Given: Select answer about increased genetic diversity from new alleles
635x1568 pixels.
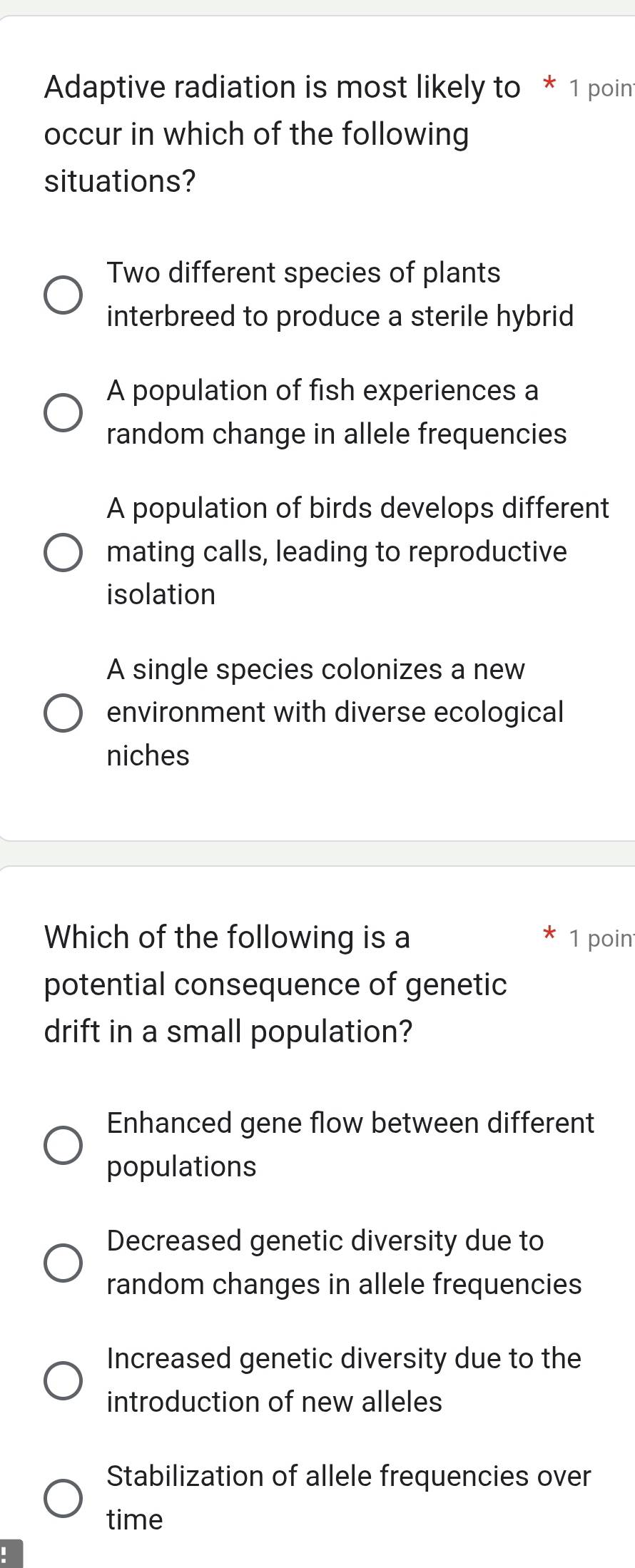Looking at the screenshot, I should pyautogui.click(x=63, y=1380).
